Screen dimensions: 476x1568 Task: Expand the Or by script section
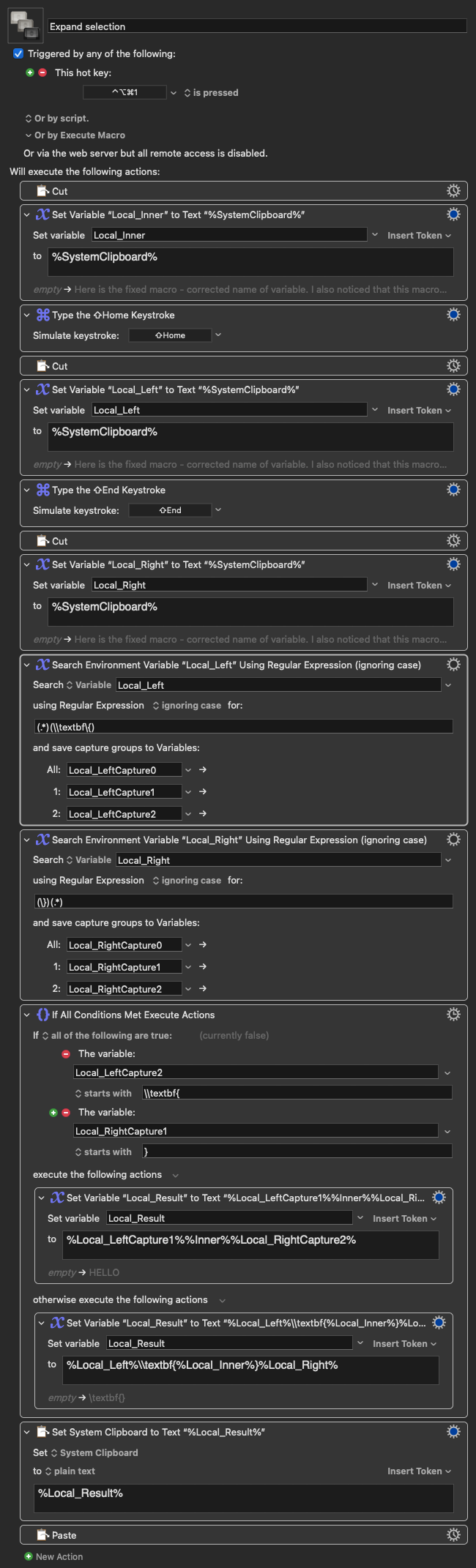(29, 118)
